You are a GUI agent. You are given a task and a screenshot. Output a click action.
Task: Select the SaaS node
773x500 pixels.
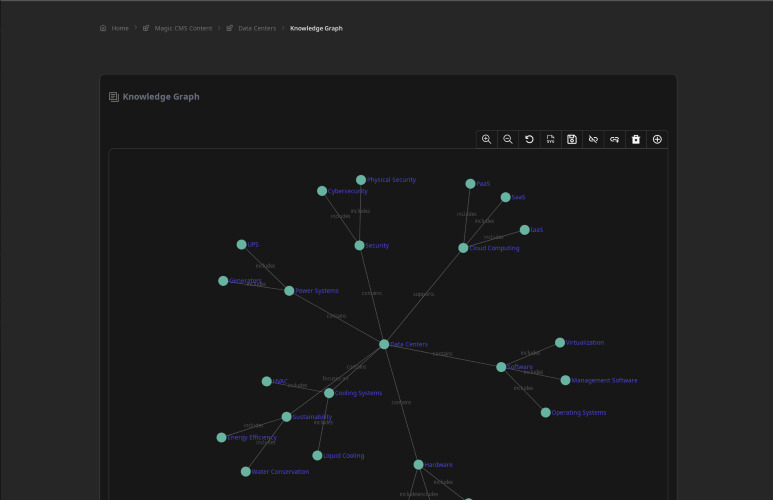505,197
